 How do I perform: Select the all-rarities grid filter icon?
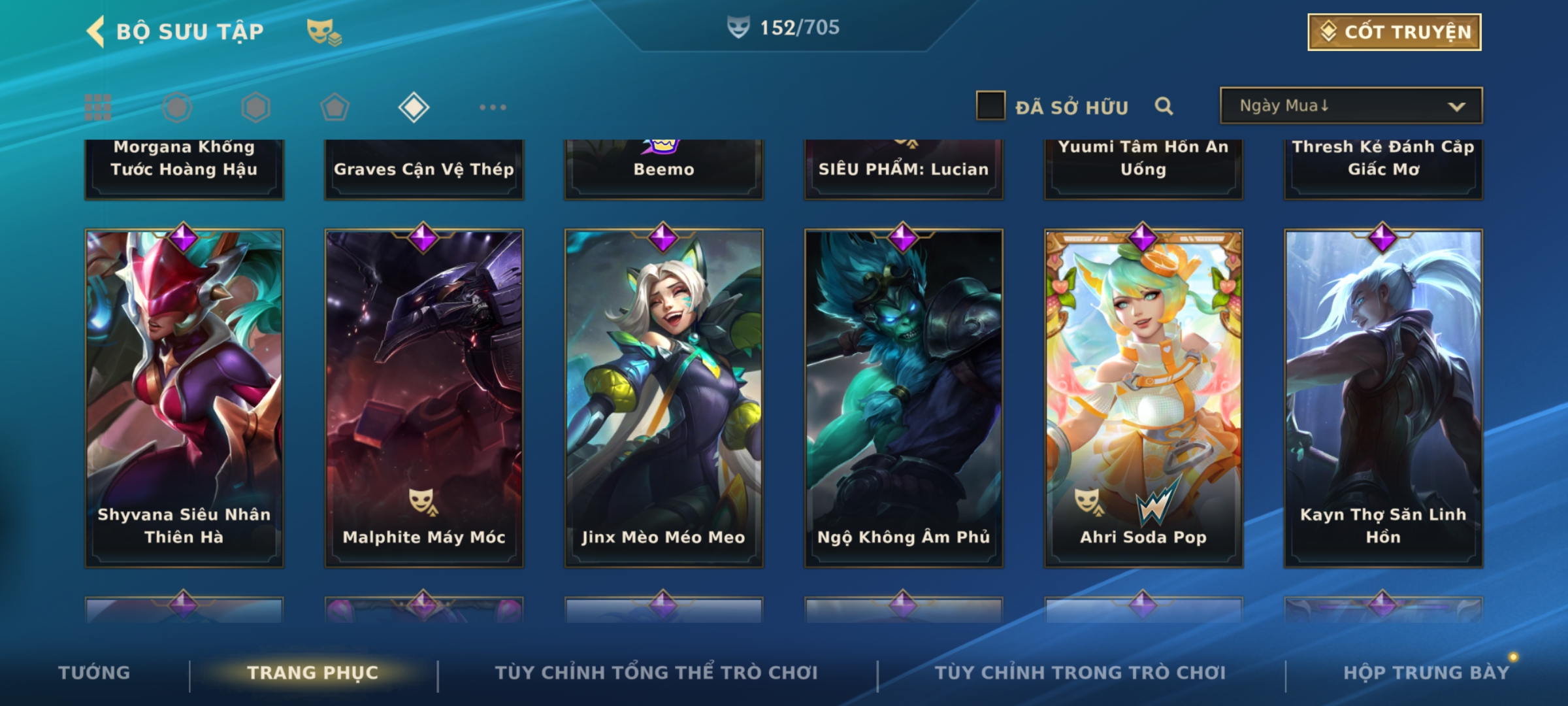98,107
